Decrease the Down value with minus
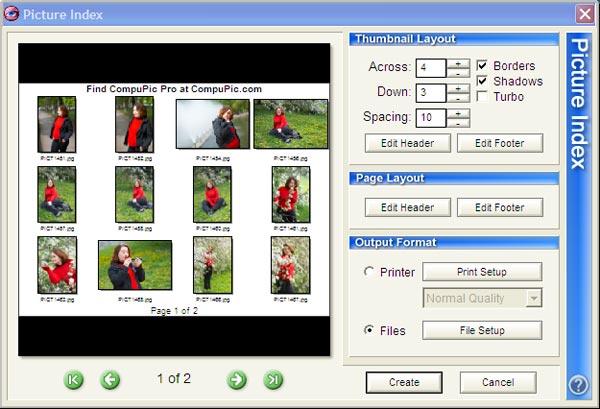 (458, 98)
